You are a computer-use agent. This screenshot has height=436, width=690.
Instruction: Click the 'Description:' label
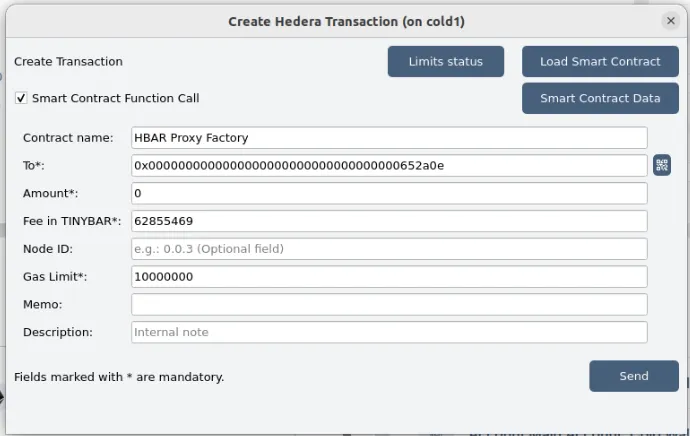tap(58, 332)
